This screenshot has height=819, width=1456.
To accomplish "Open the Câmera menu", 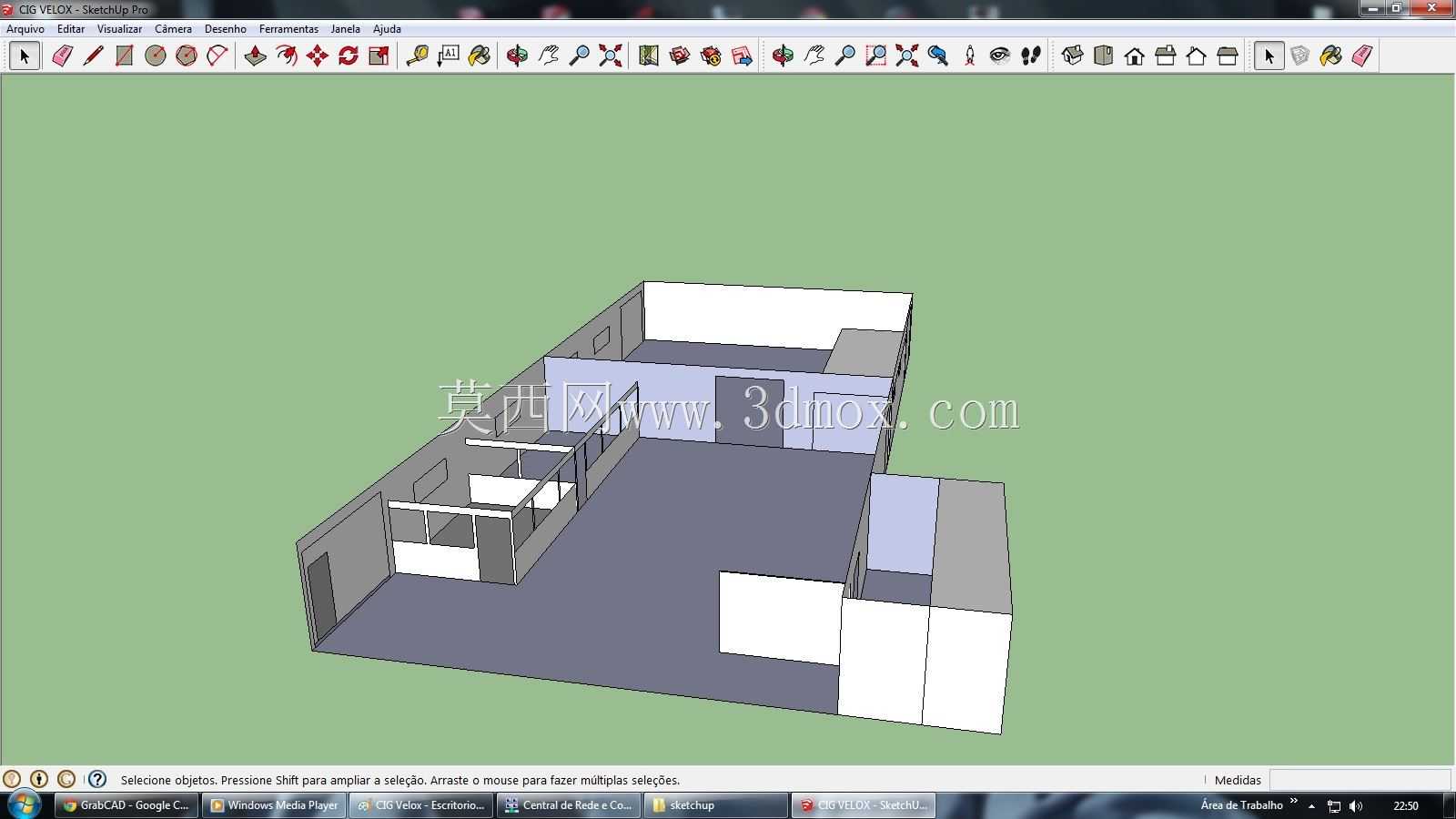I will 173,29.
